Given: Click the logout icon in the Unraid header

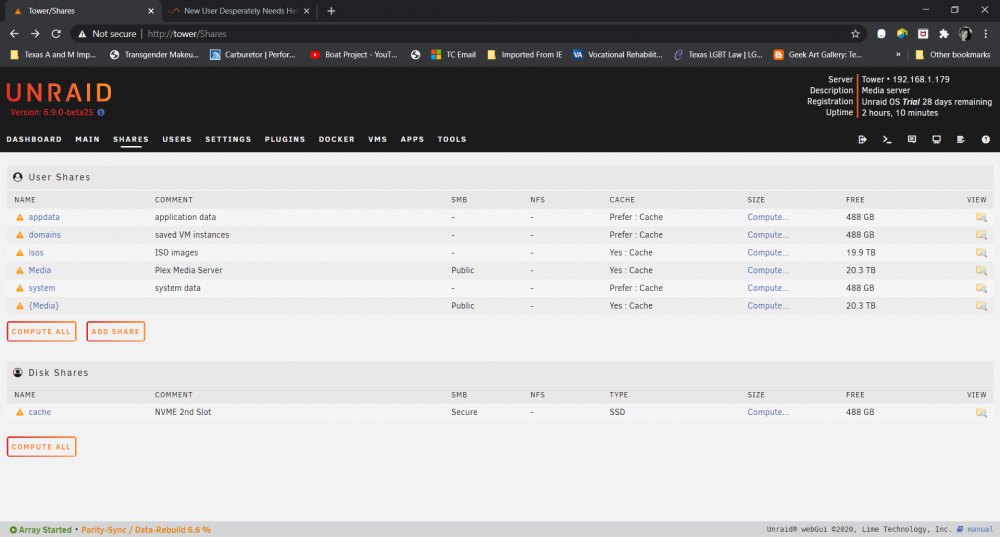Looking at the screenshot, I should click(862, 139).
